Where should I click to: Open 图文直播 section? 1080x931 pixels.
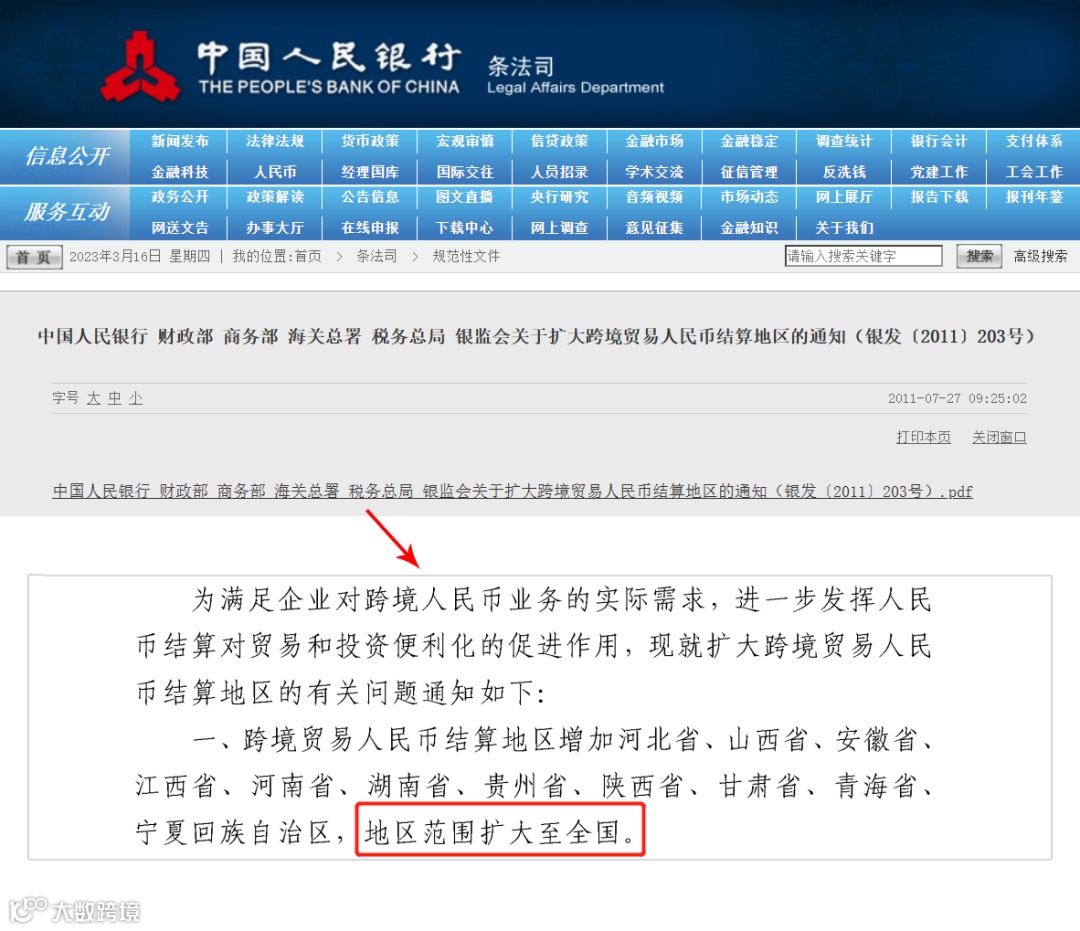point(465,197)
